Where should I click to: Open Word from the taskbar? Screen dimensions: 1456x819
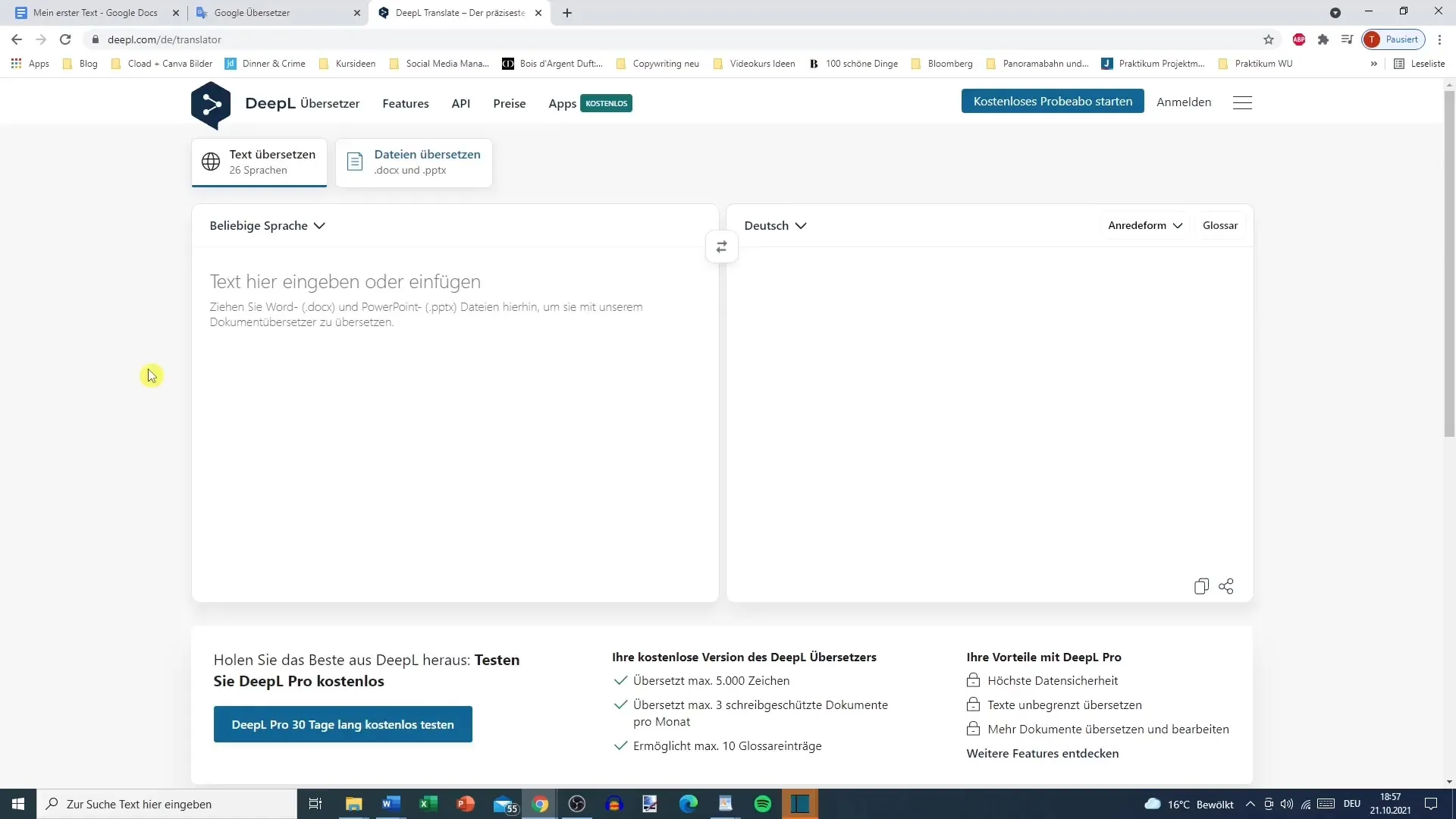click(x=391, y=804)
